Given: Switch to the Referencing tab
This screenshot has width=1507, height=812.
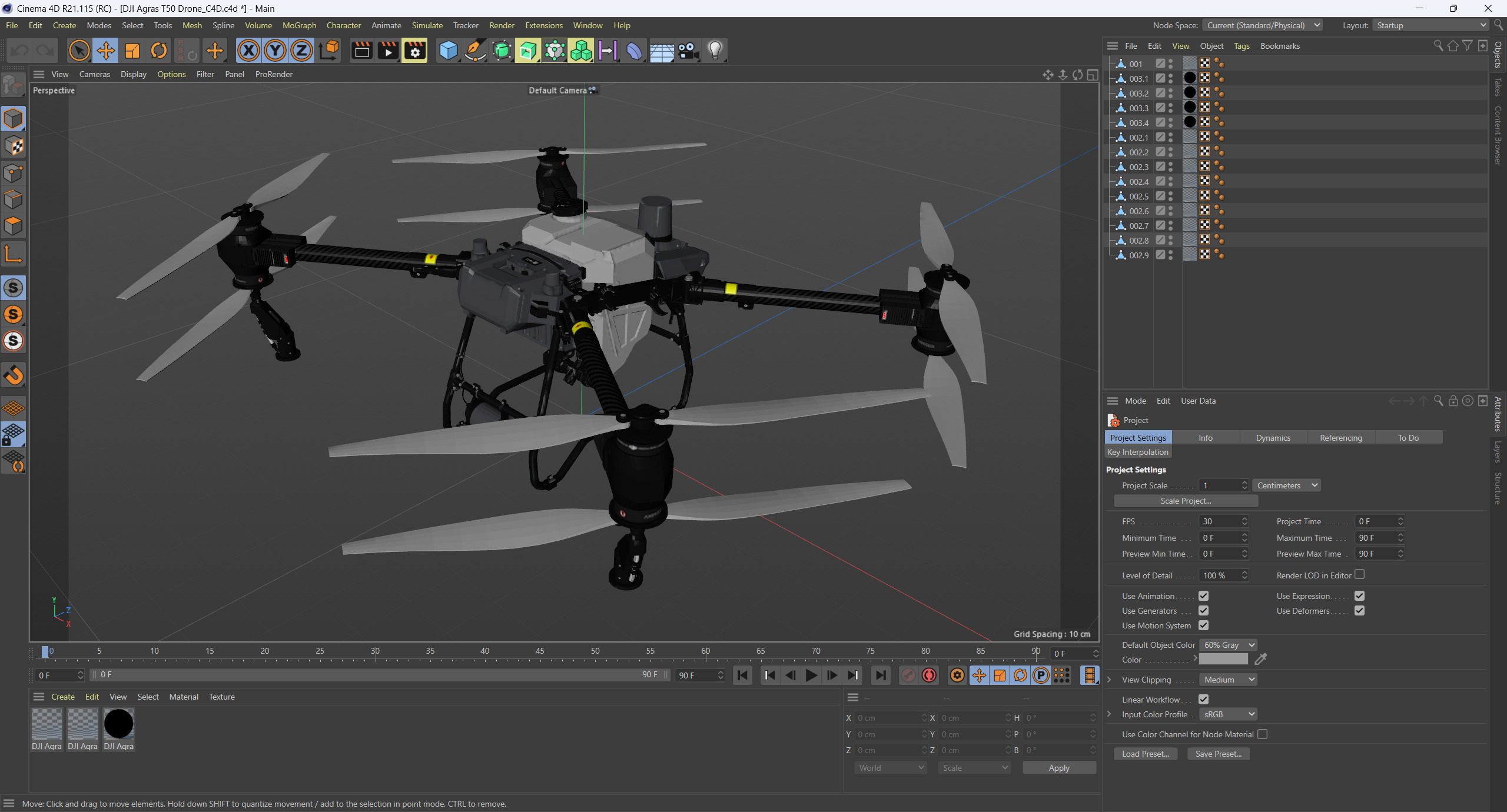Looking at the screenshot, I should pyautogui.click(x=1340, y=438).
